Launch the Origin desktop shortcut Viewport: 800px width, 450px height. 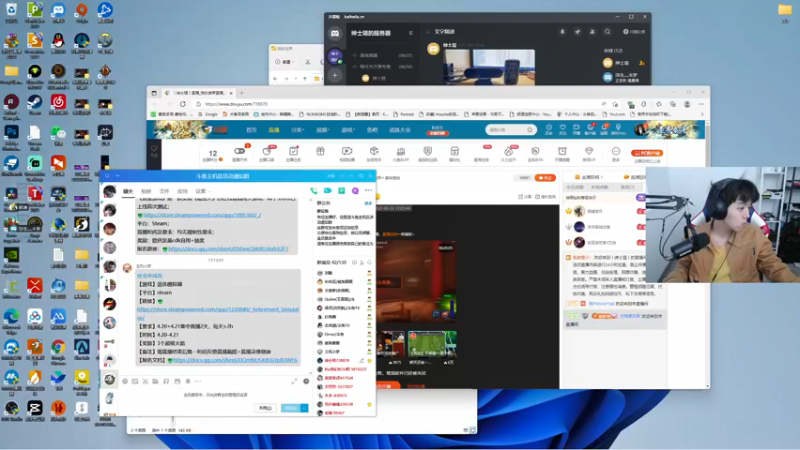coord(82,10)
